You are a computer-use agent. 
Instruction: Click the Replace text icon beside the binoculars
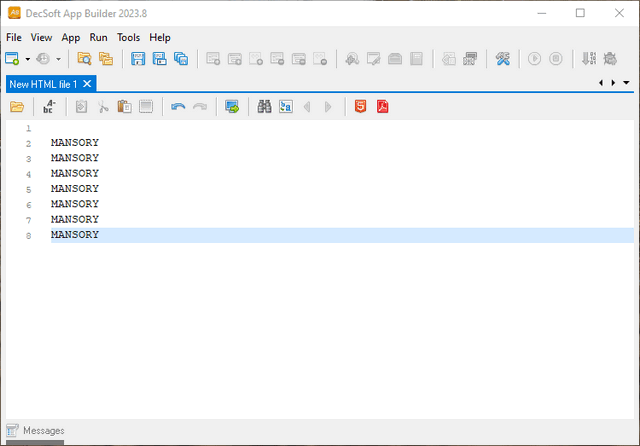286,107
